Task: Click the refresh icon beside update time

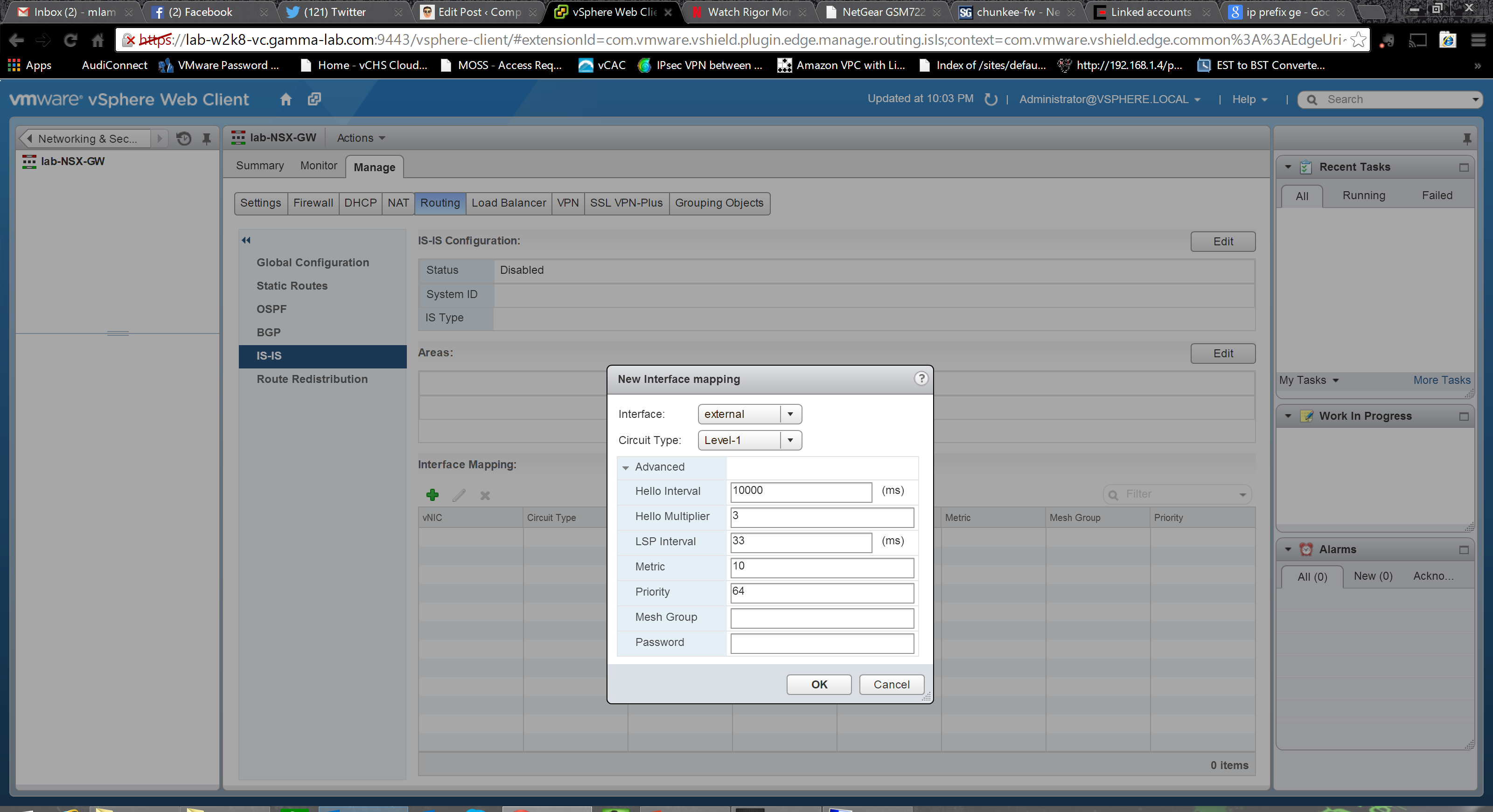Action: pos(991,99)
